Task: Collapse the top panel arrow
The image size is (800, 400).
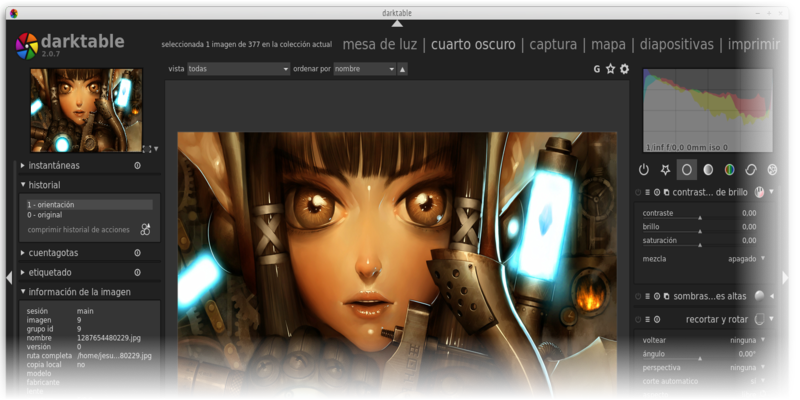Action: [397, 23]
